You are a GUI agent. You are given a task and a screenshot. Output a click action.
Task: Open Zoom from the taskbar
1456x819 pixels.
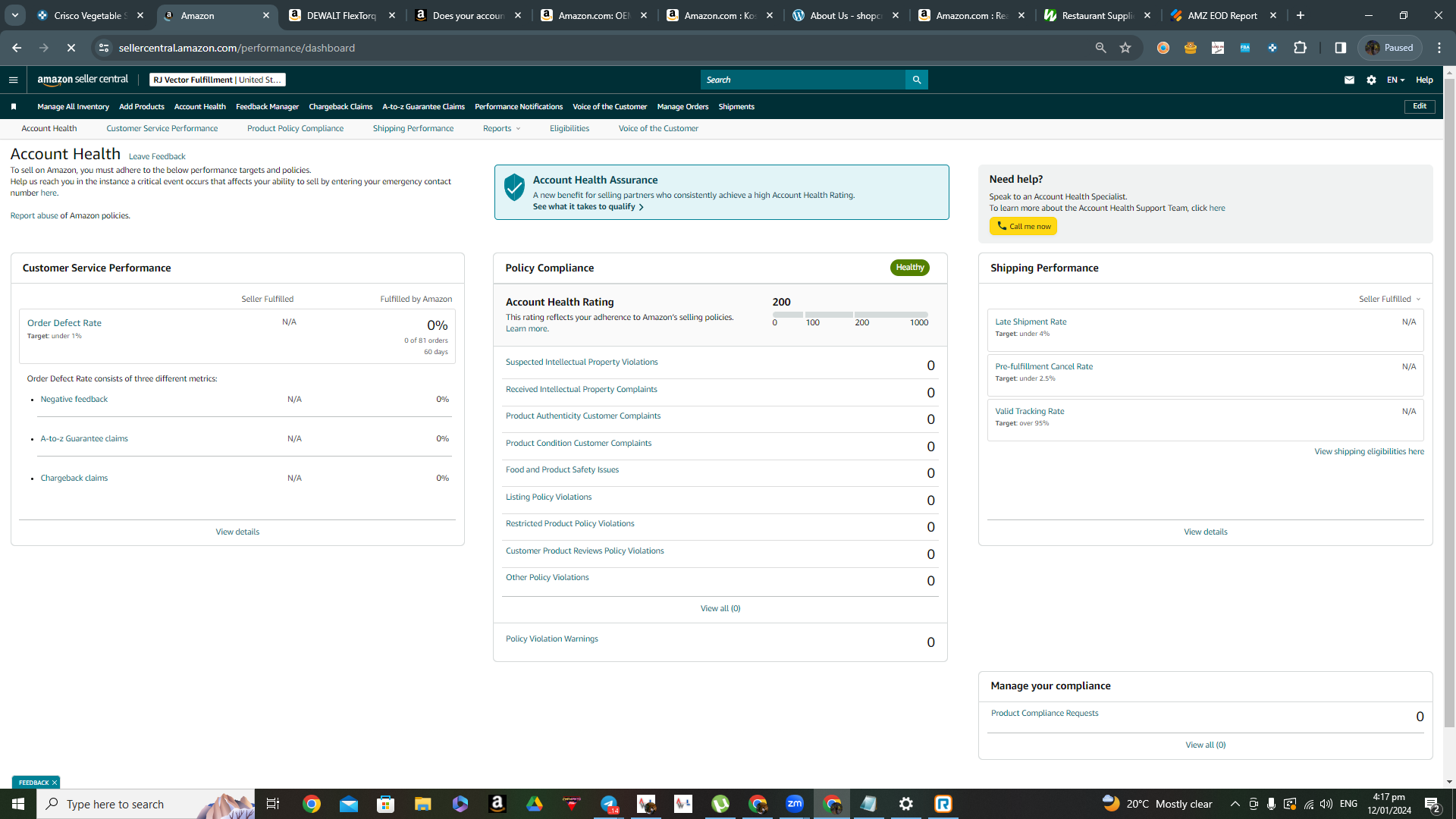795,804
